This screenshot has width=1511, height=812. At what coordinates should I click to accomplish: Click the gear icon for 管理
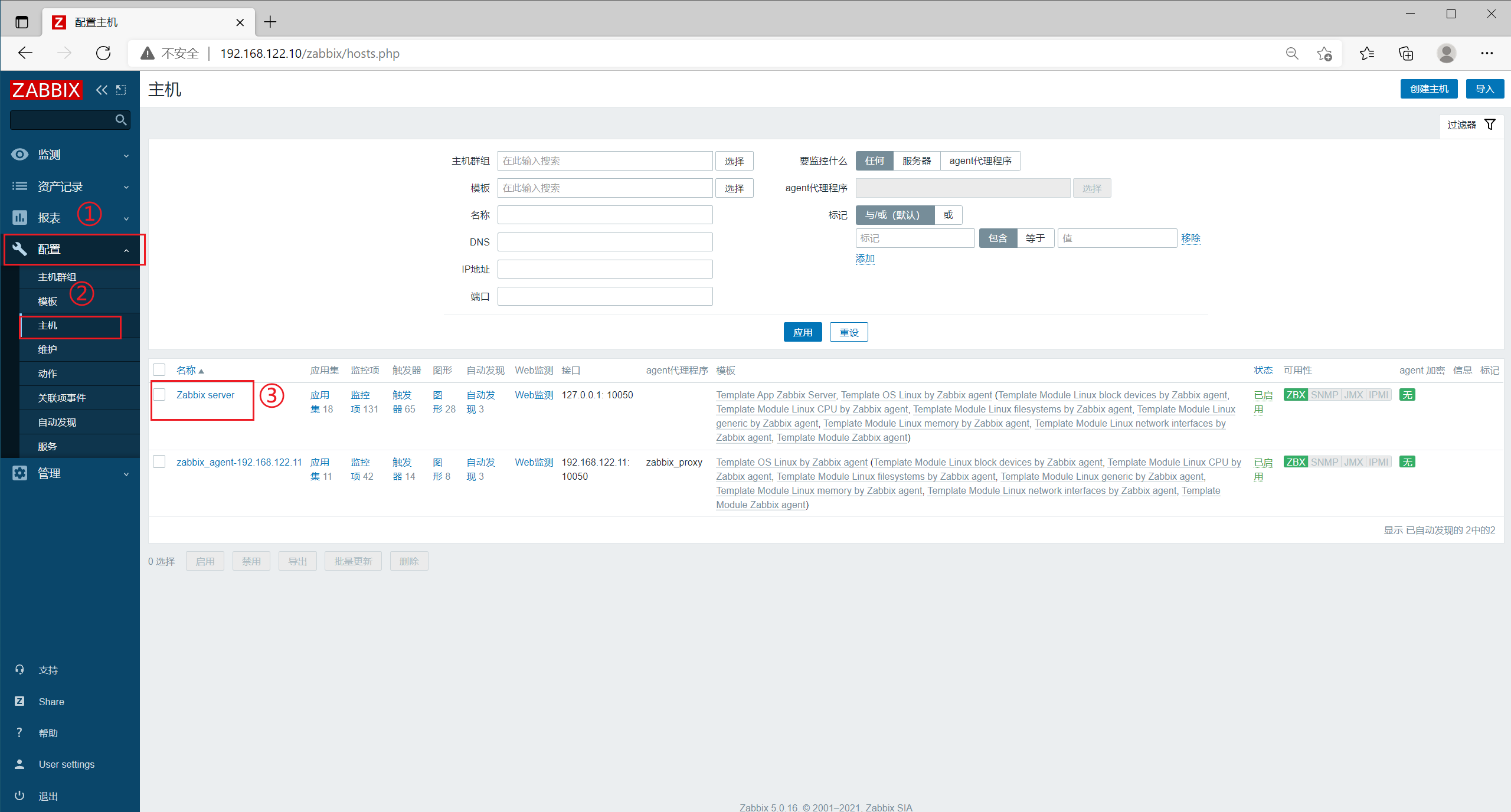19,473
